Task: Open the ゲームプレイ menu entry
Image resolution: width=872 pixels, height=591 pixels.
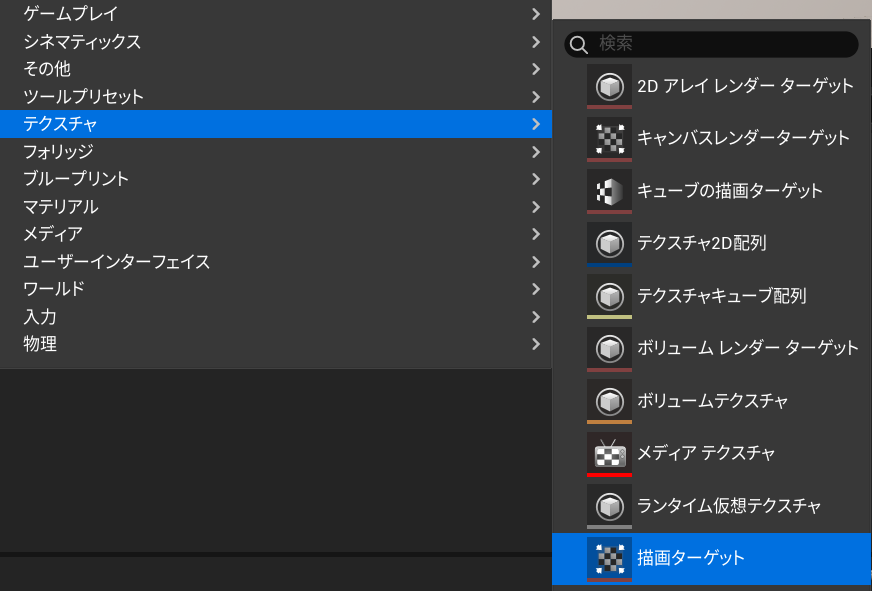Action: (276, 14)
